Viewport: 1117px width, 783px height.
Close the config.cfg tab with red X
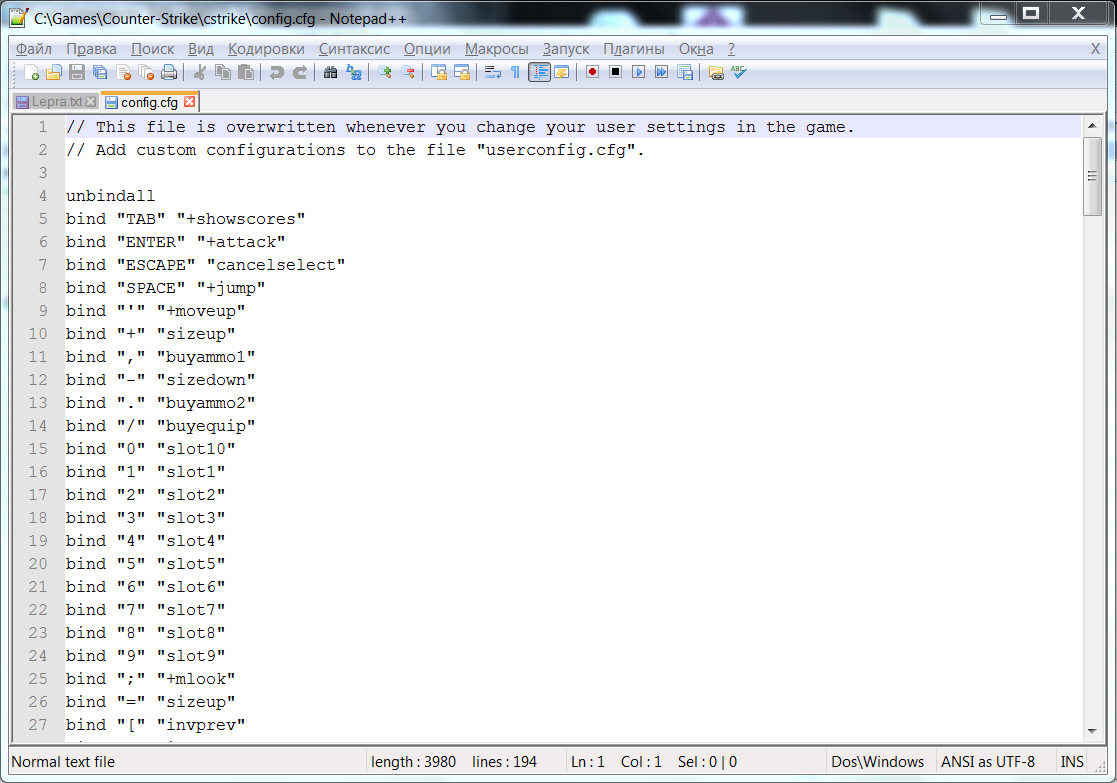(189, 102)
